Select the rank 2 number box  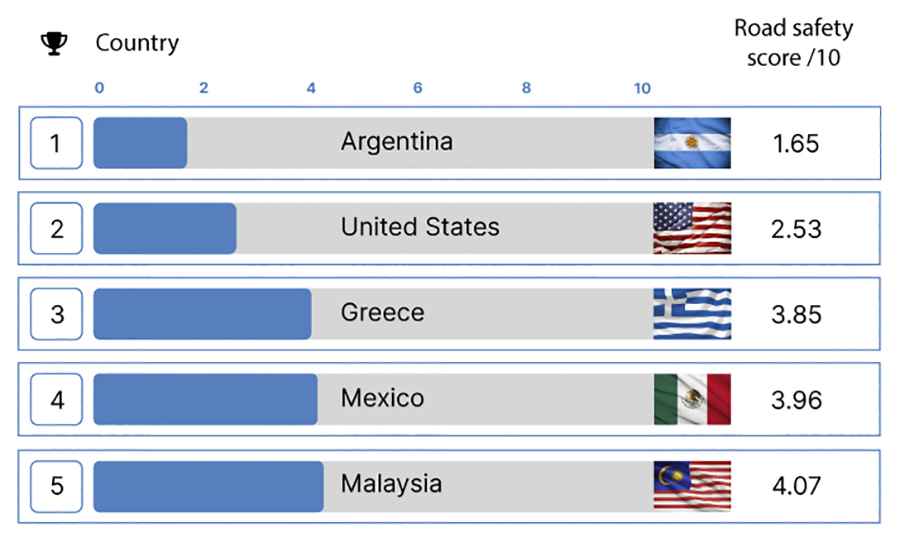pos(56,228)
